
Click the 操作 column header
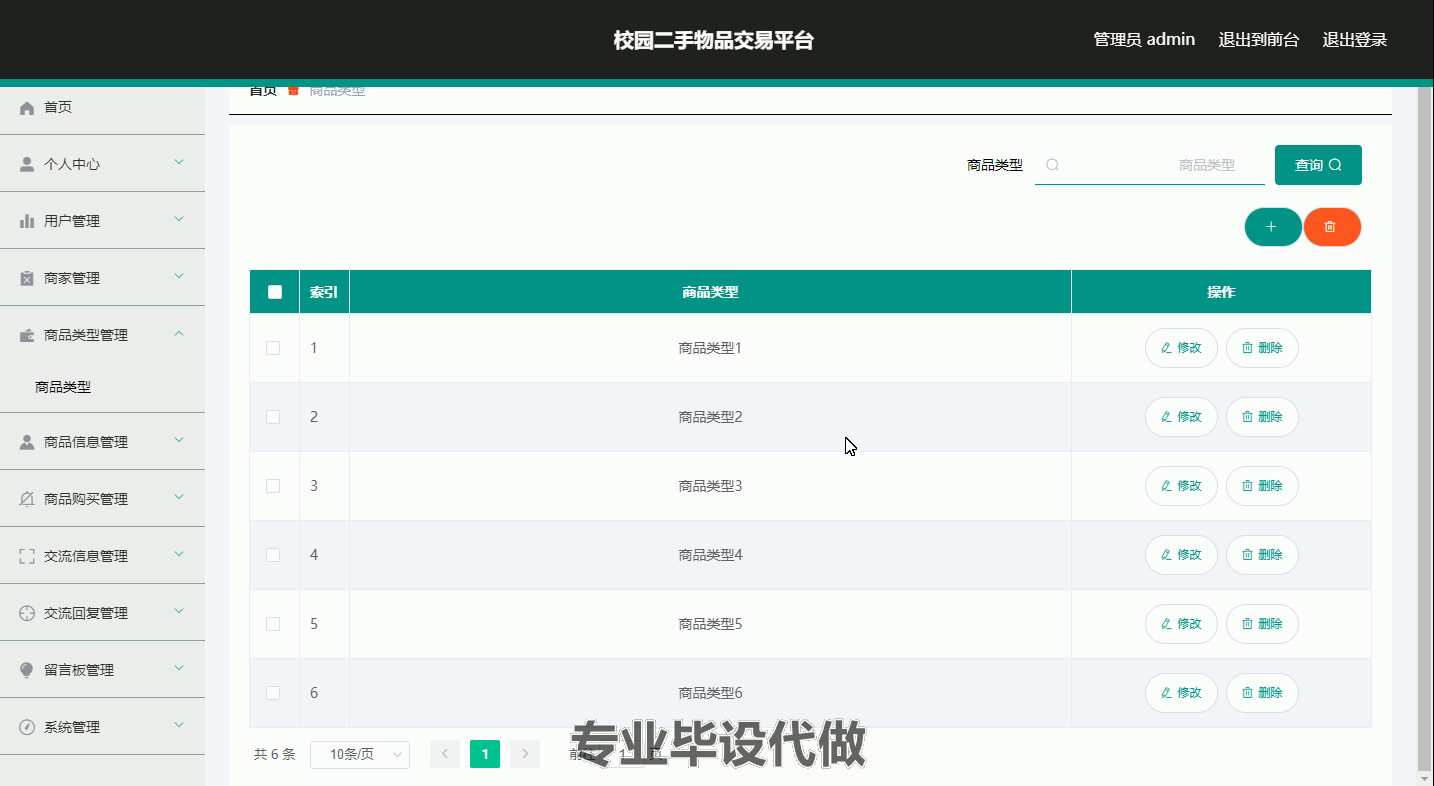tap(1221, 292)
